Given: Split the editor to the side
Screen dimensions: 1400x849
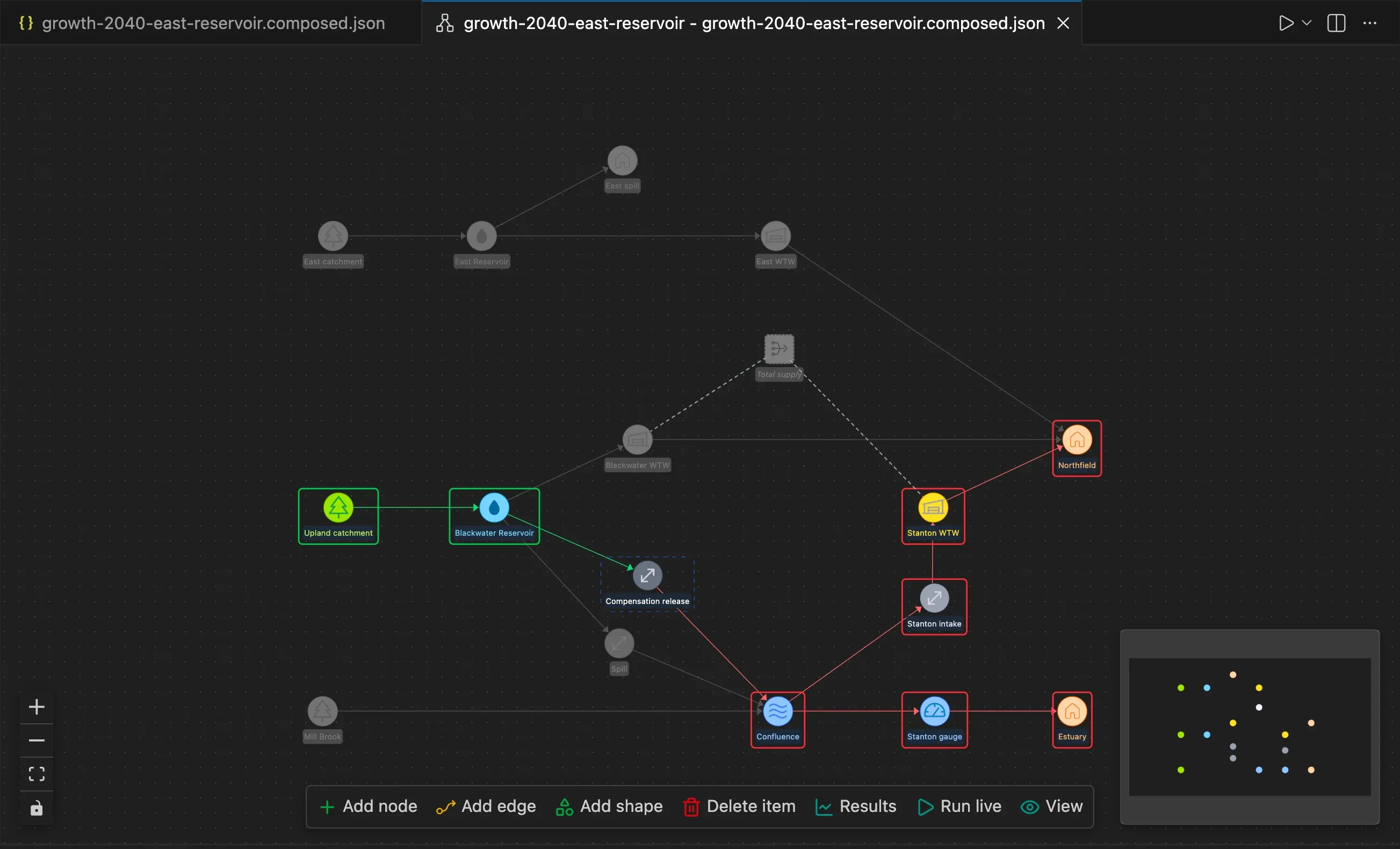Looking at the screenshot, I should tap(1337, 23).
